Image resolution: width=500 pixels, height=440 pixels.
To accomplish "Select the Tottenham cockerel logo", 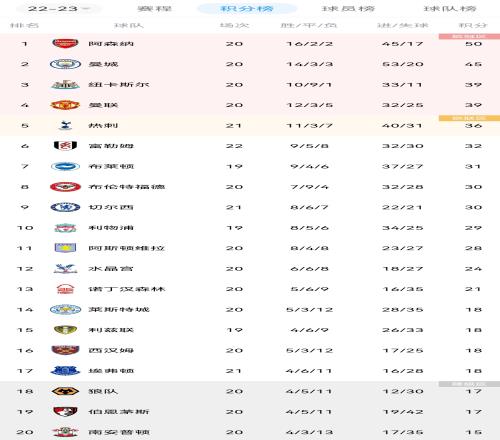I will tap(65, 125).
